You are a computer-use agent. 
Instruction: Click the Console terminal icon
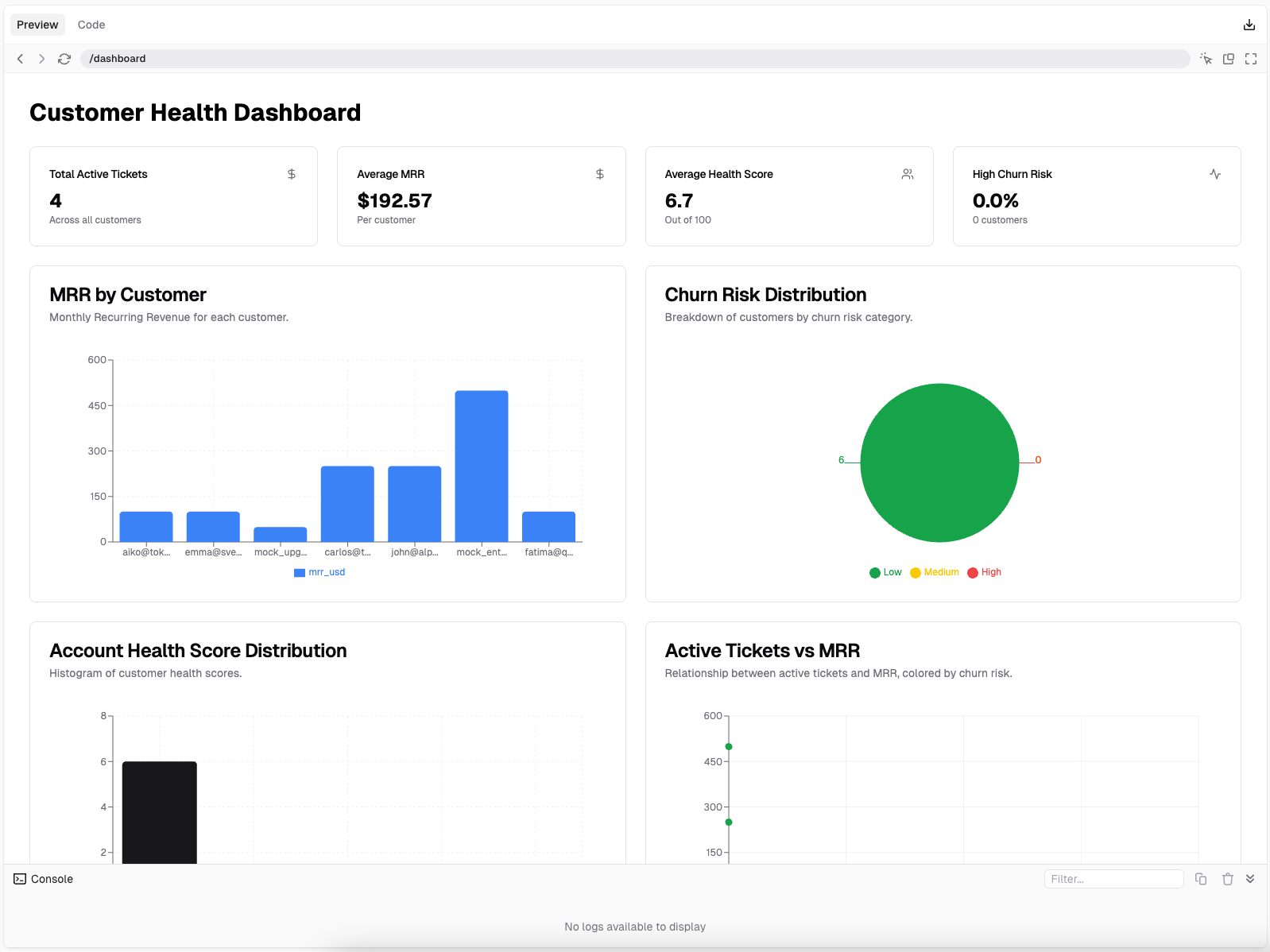click(20, 879)
